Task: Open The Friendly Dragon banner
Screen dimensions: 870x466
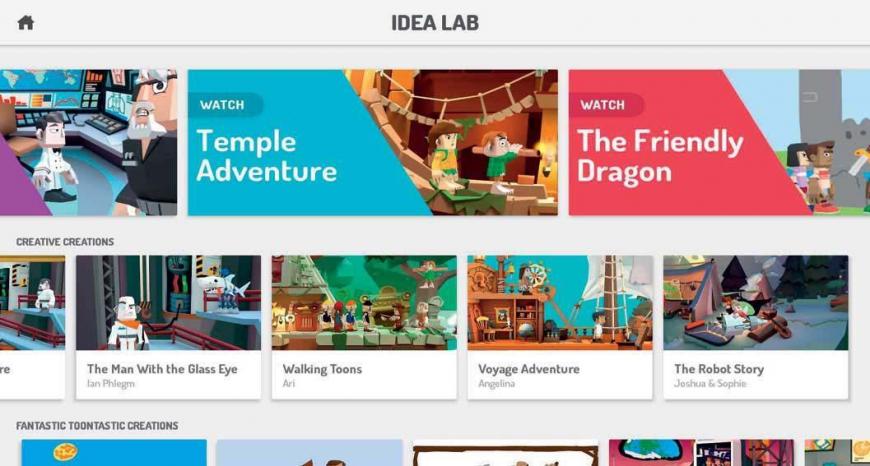Action: tap(719, 143)
